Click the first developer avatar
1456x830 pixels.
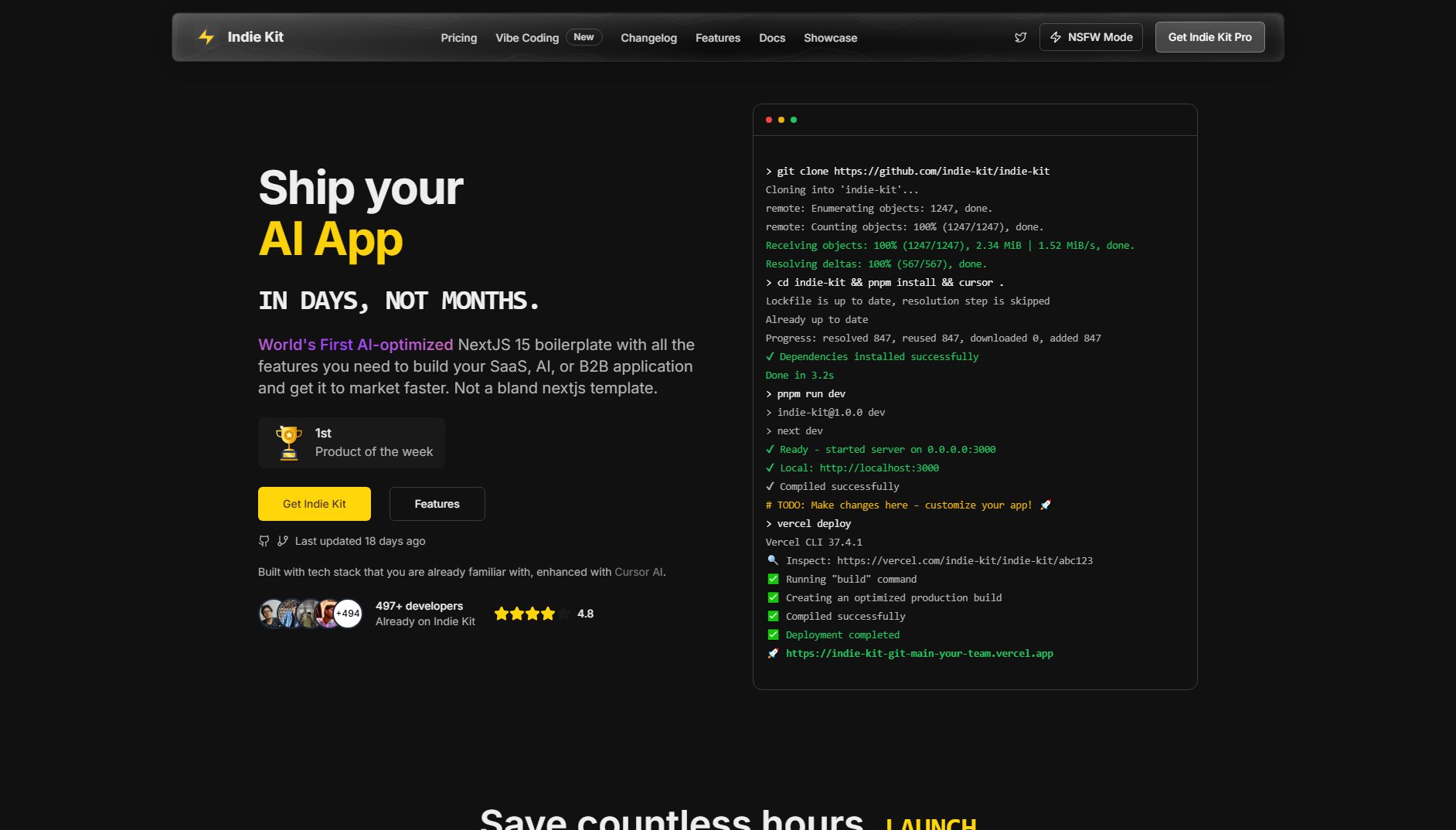pyautogui.click(x=270, y=614)
